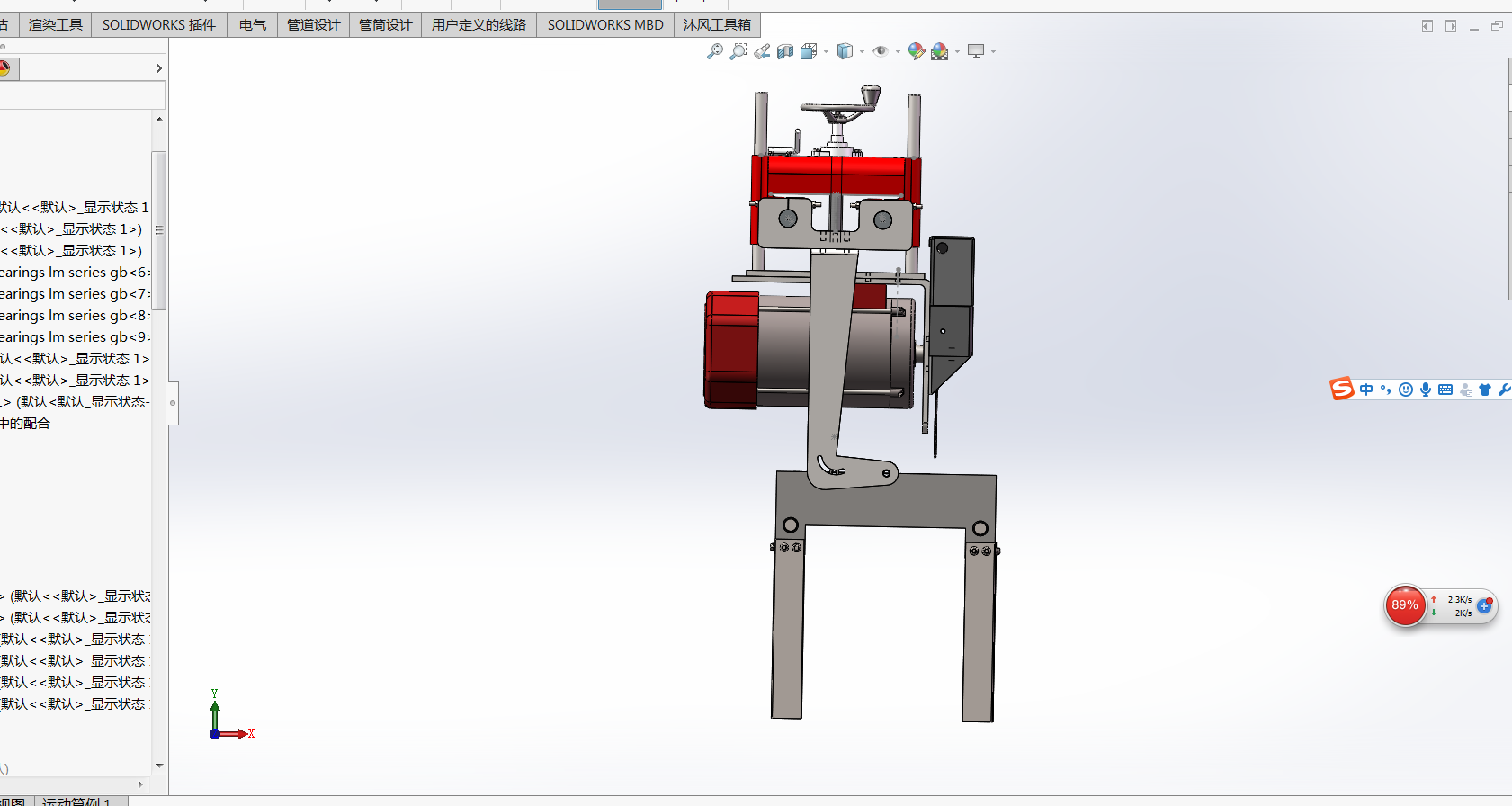Open the 管筒设计 tab
The width and height of the screenshot is (1512, 806).
(386, 25)
